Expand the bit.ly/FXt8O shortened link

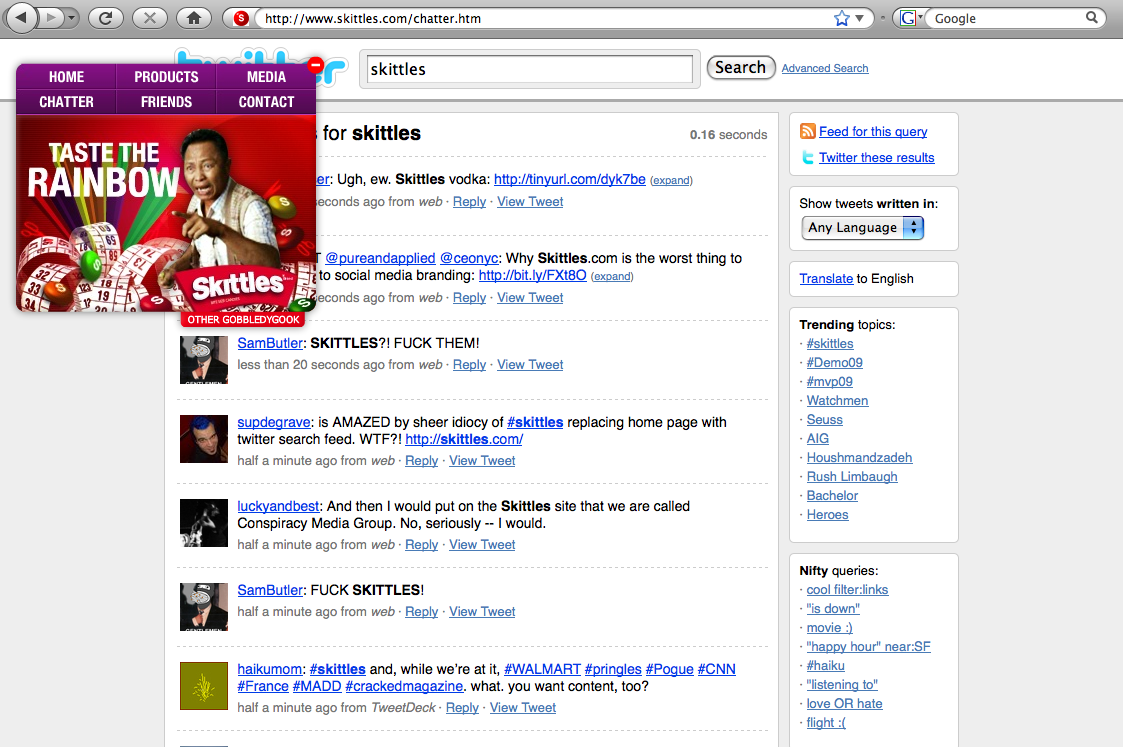[x=612, y=277]
